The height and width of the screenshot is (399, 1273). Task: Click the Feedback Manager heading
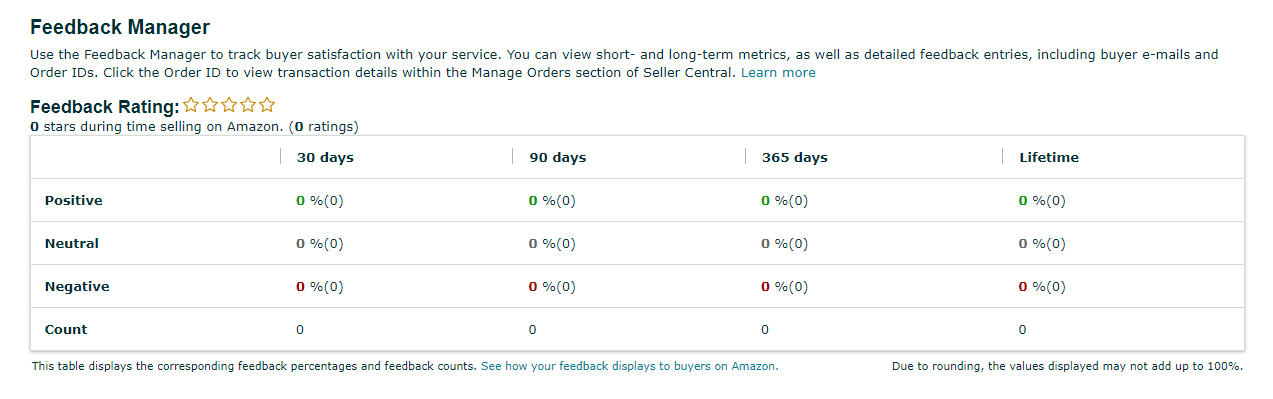(121, 28)
